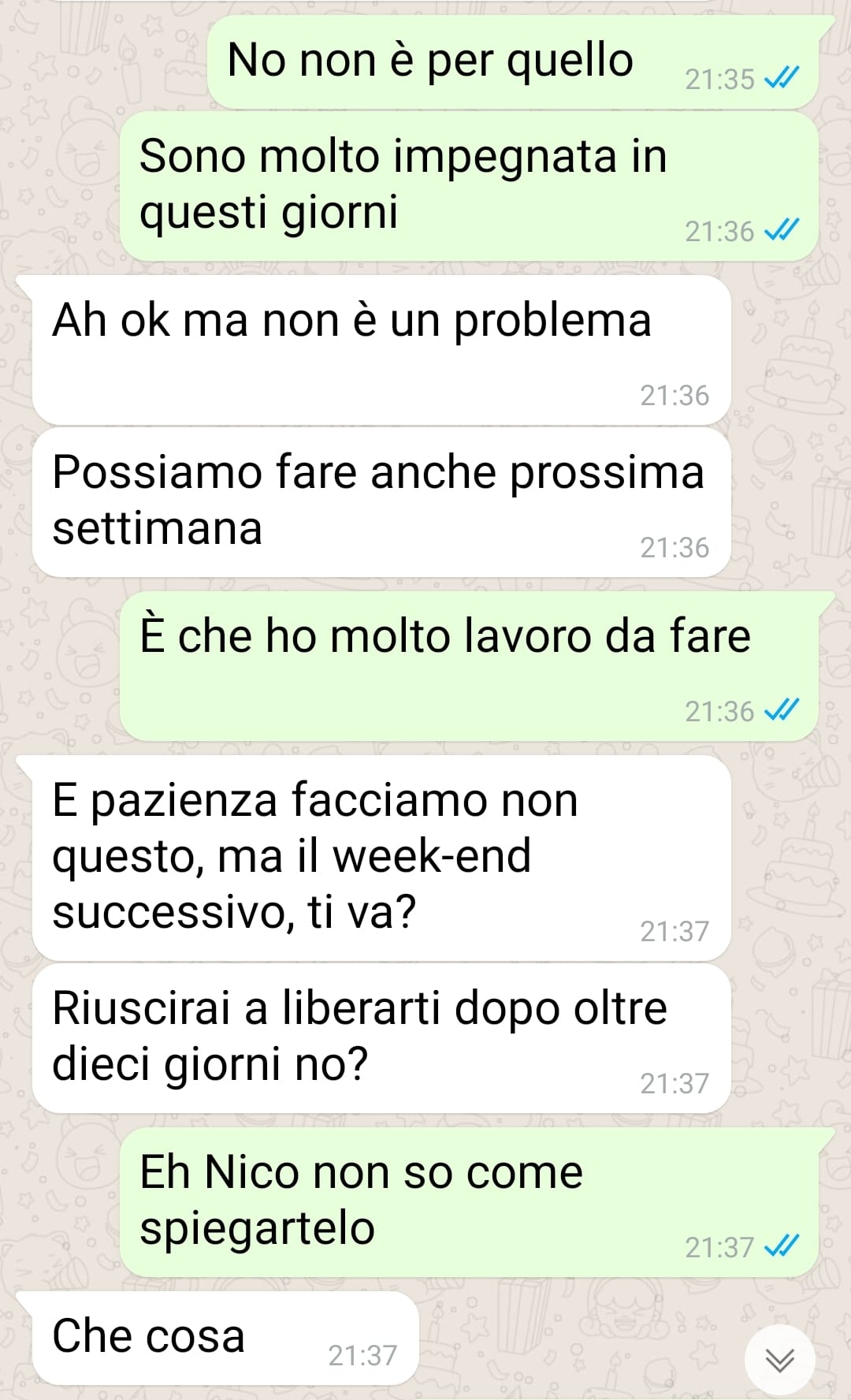851x1400 pixels.
Task: Tap the message 'Ah ok ma non è un problema'
Action: [381, 350]
